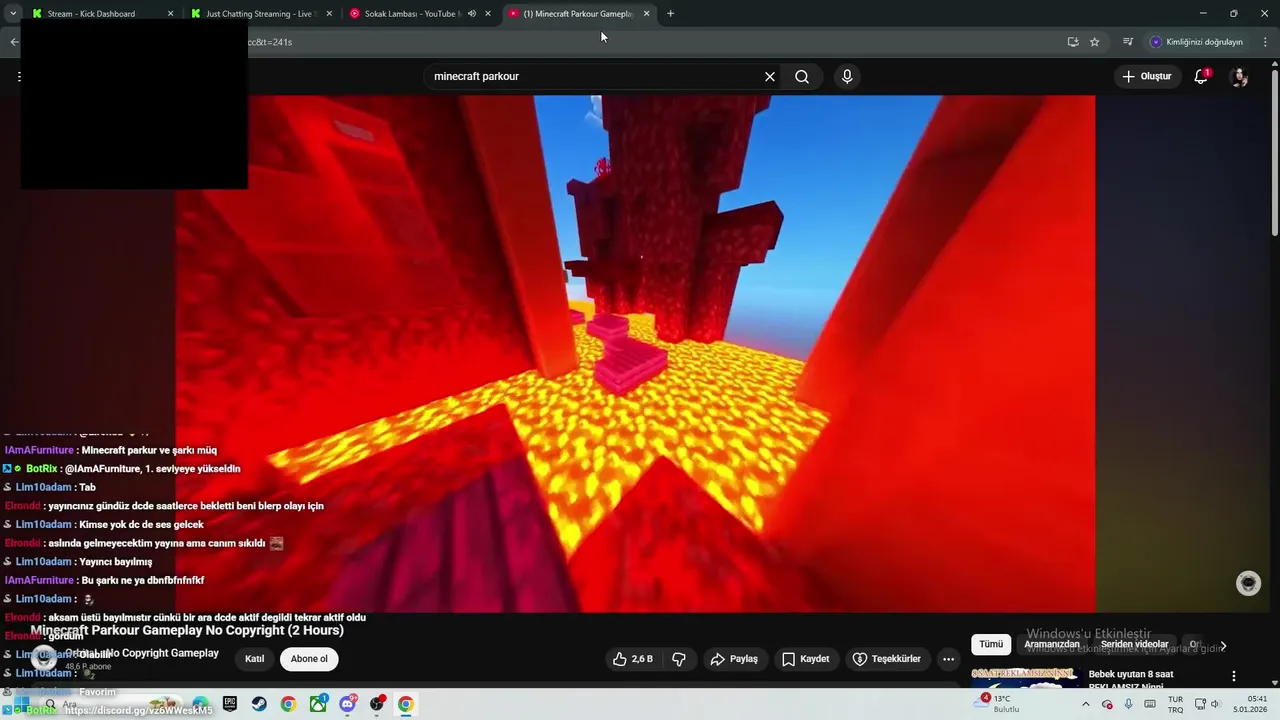Join channel with Katıl button

(255, 659)
